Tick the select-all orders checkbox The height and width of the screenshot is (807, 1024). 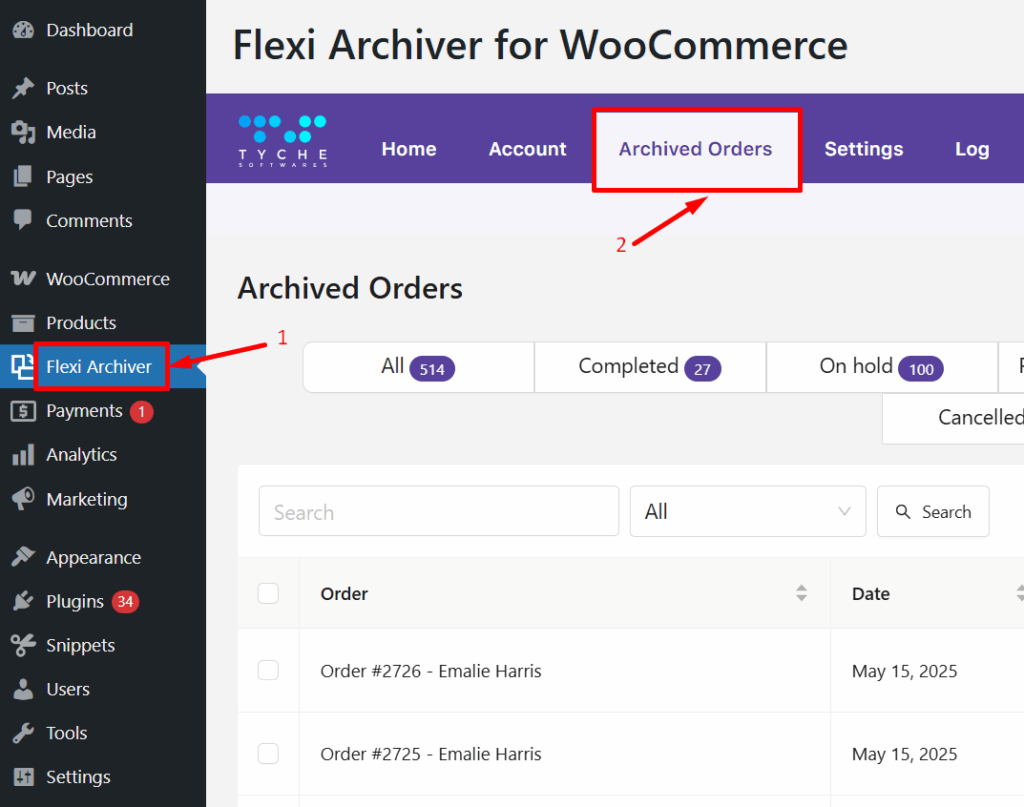pos(268,593)
